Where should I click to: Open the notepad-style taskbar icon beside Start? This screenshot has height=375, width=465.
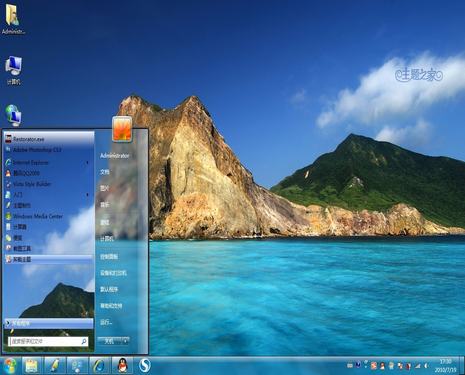(x=32, y=366)
